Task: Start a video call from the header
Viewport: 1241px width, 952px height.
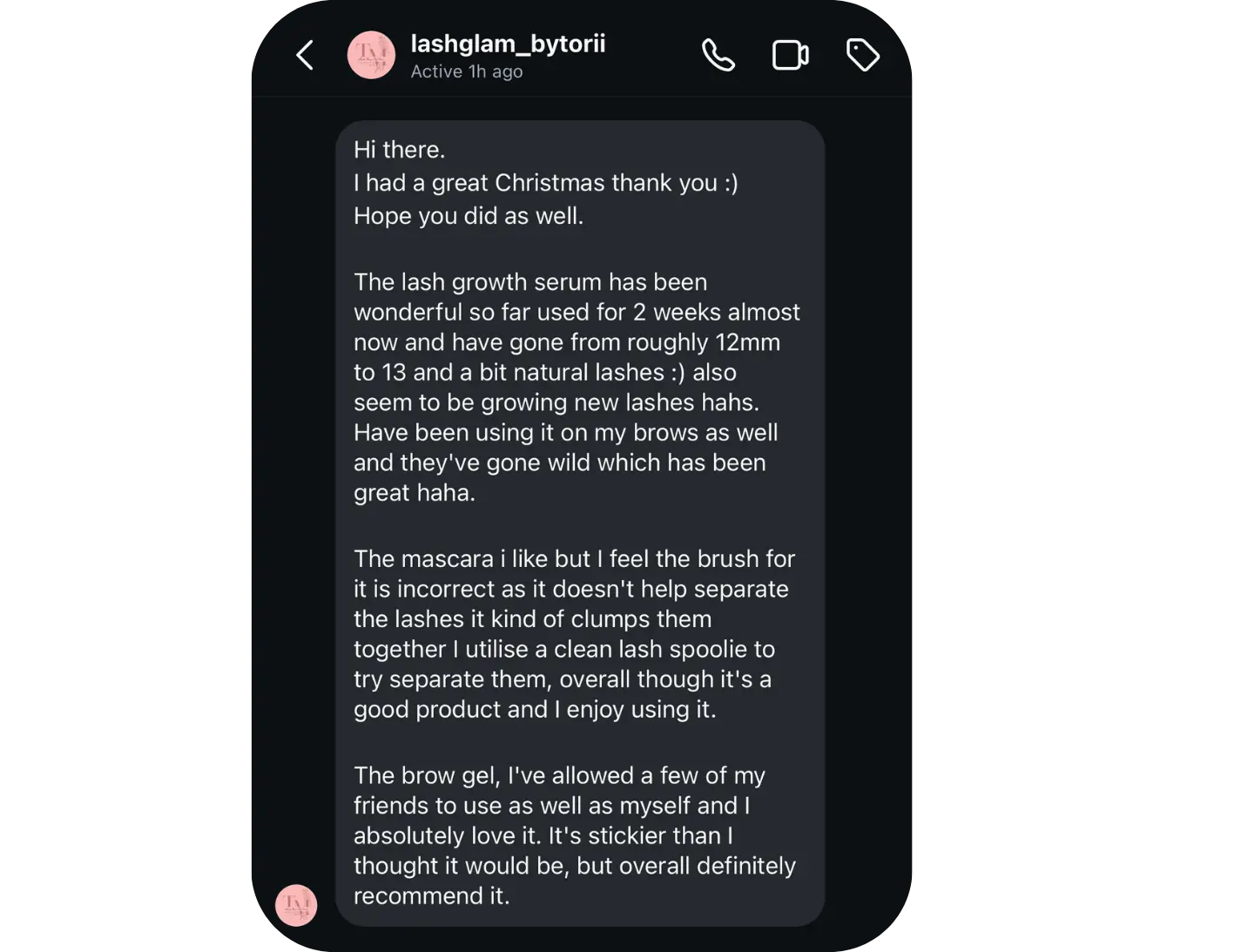Action: pyautogui.click(x=790, y=56)
